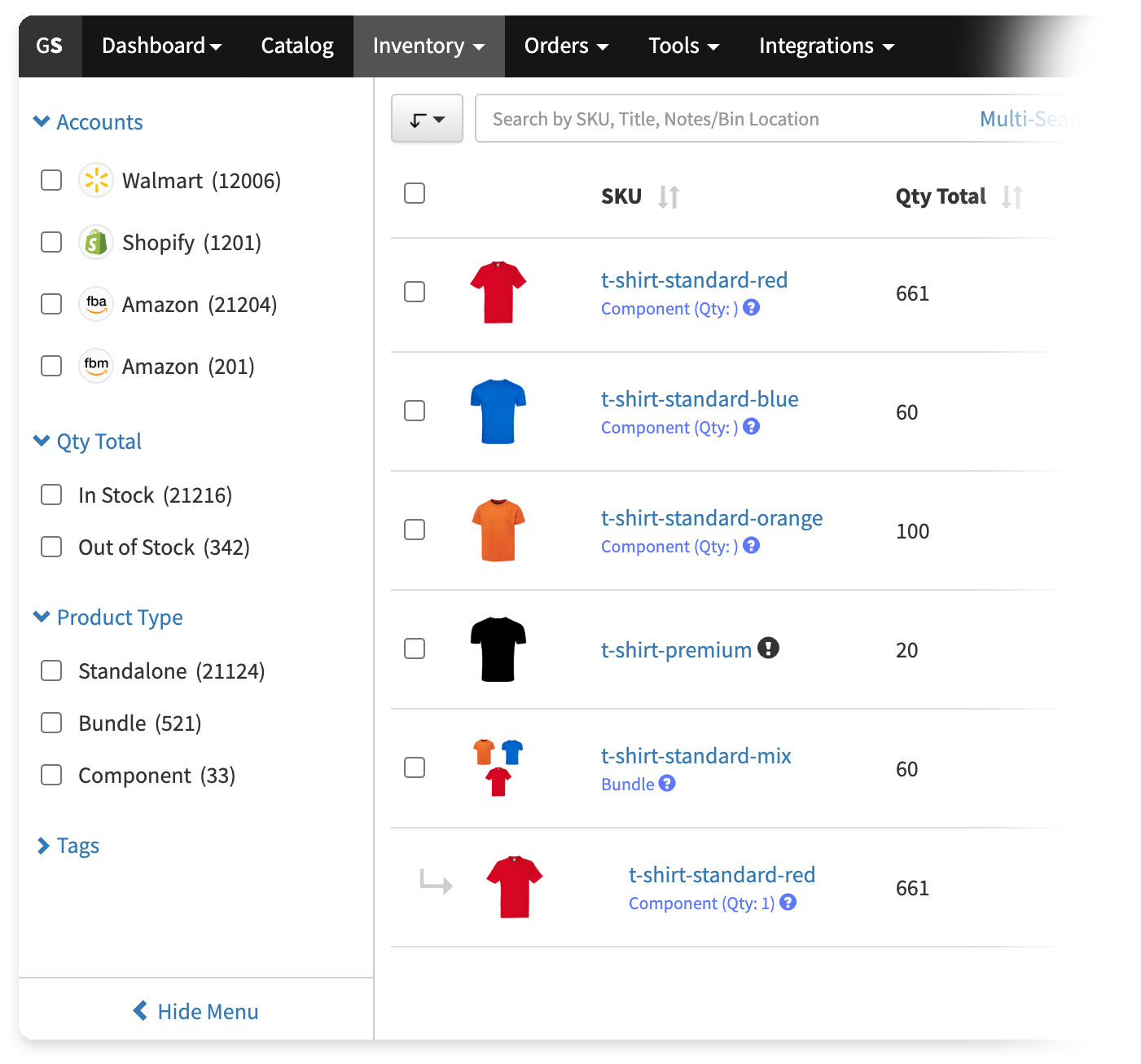Screen dimensions: 1141x1064
Task: Open the t-shirt-standard-blue SKU link
Action: click(699, 399)
